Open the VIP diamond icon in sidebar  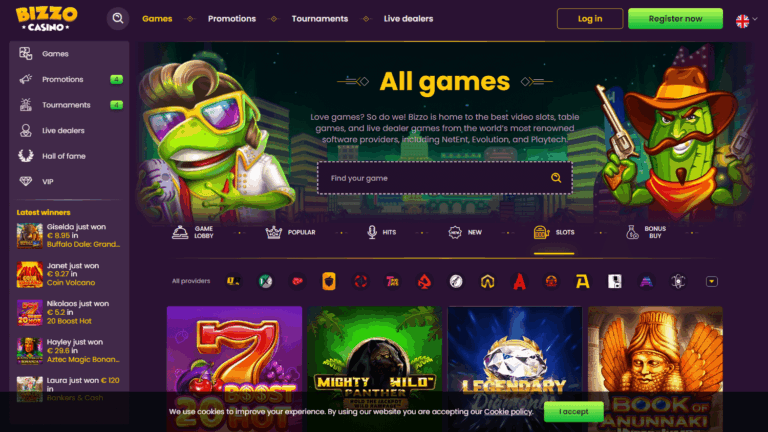(25, 181)
